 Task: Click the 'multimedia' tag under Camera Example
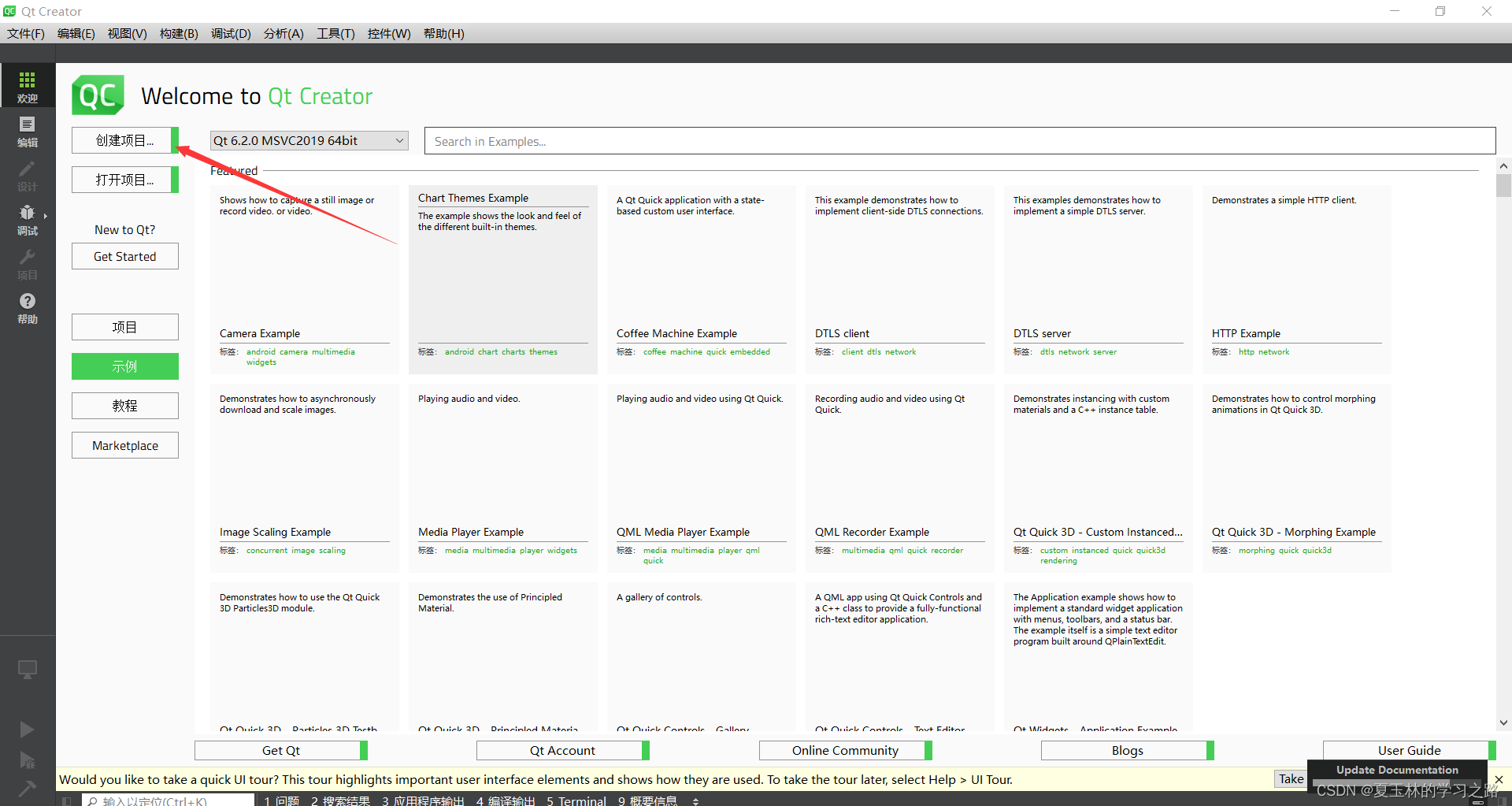tap(333, 352)
